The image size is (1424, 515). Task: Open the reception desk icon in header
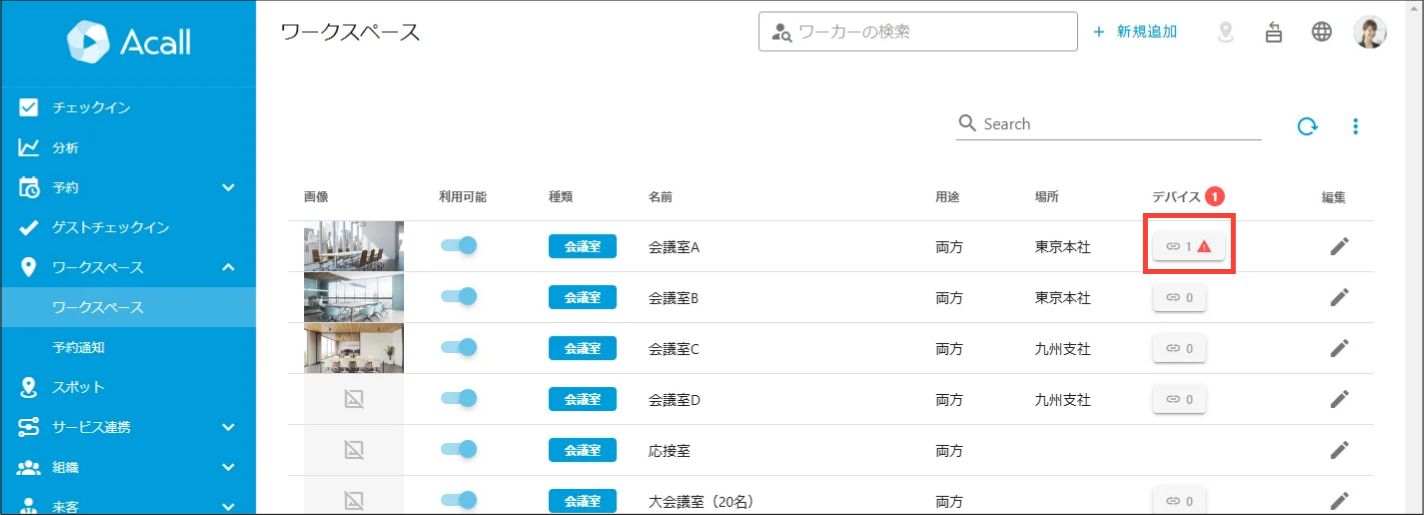[1274, 32]
